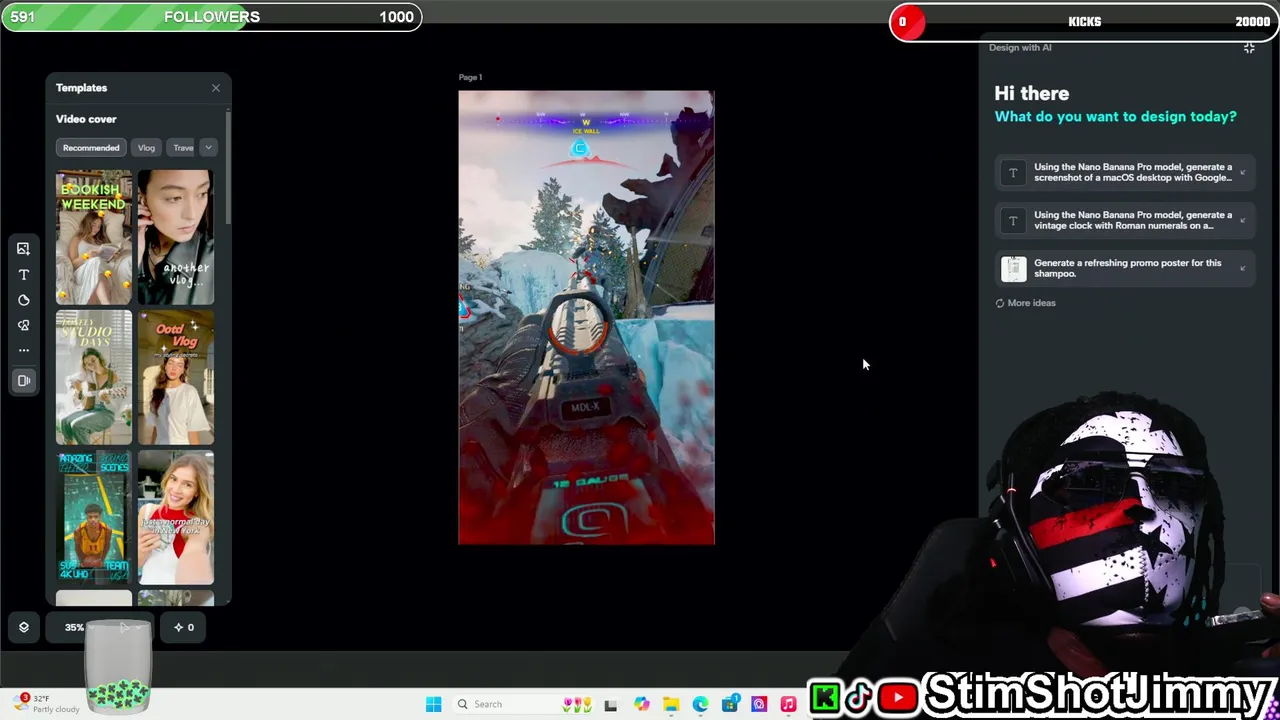The image size is (1280, 720).
Task: Choose the Bookish Weekend template
Action: (94, 237)
